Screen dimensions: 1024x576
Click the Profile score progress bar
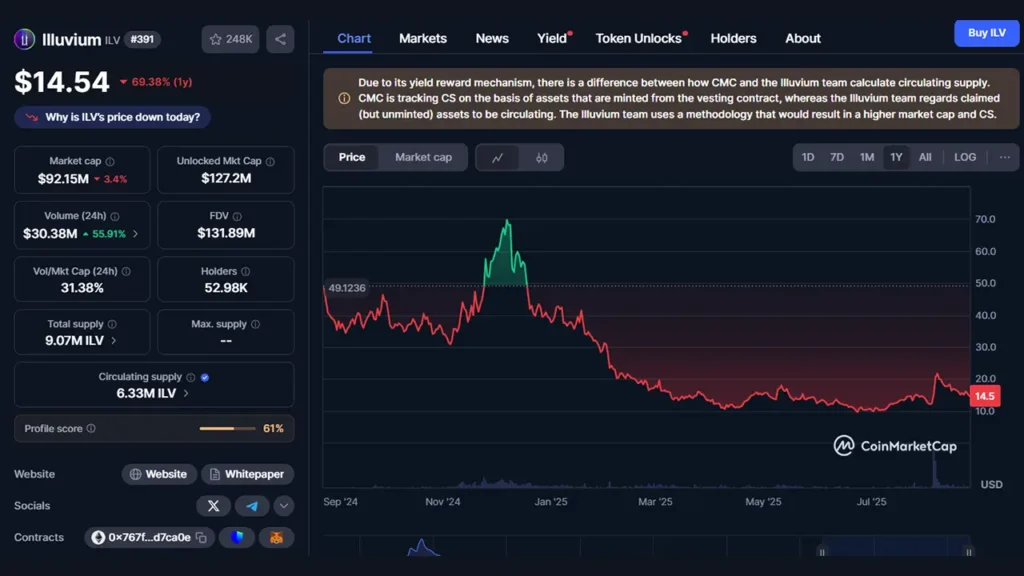[x=227, y=428]
